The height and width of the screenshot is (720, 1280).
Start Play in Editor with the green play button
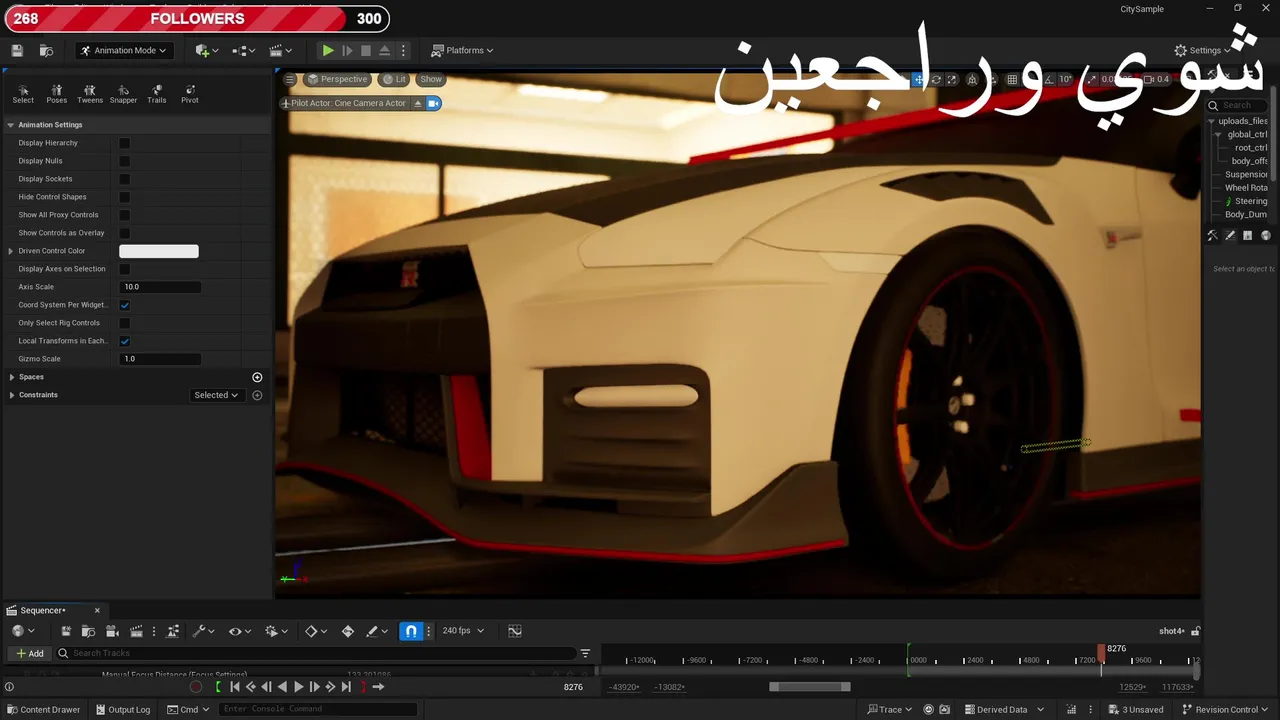[x=328, y=50]
